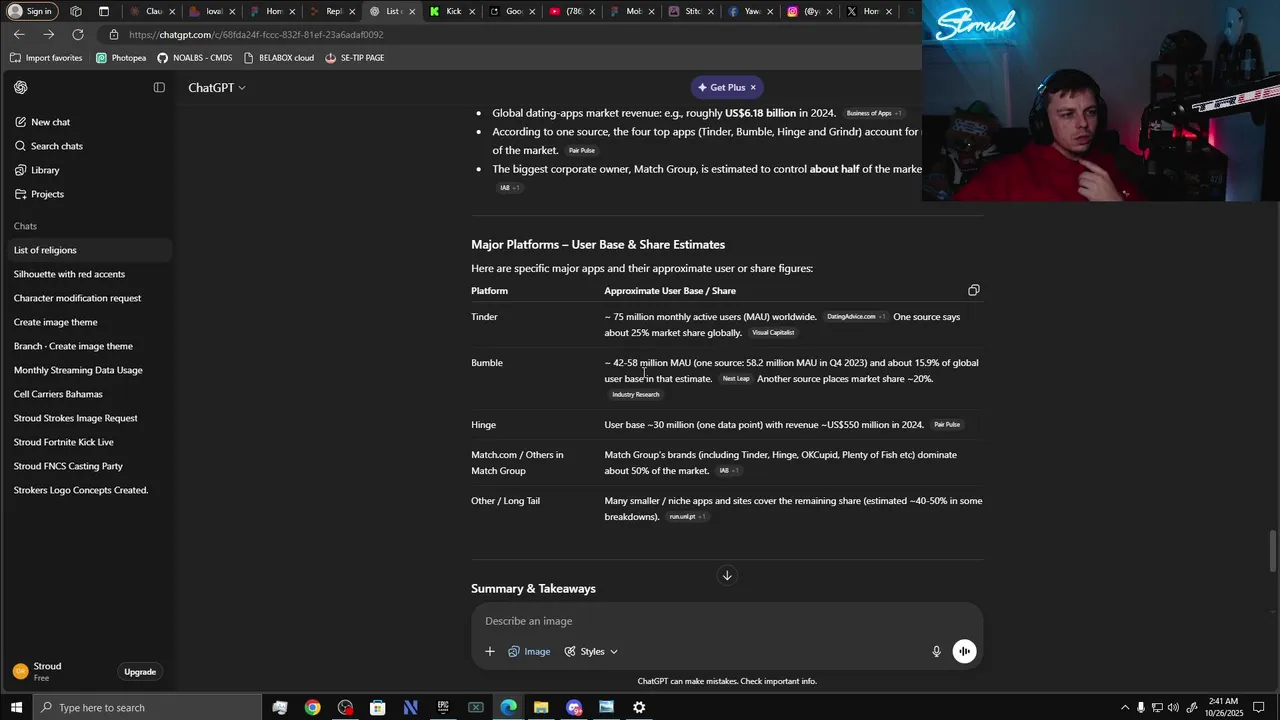This screenshot has width=1280, height=720.
Task: Open Settings gear from the taskbar
Action: click(639, 708)
